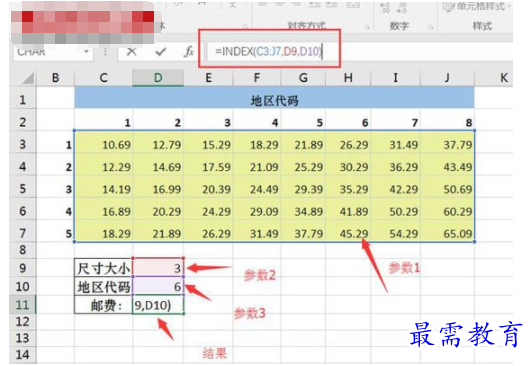Select column I header

[395, 78]
